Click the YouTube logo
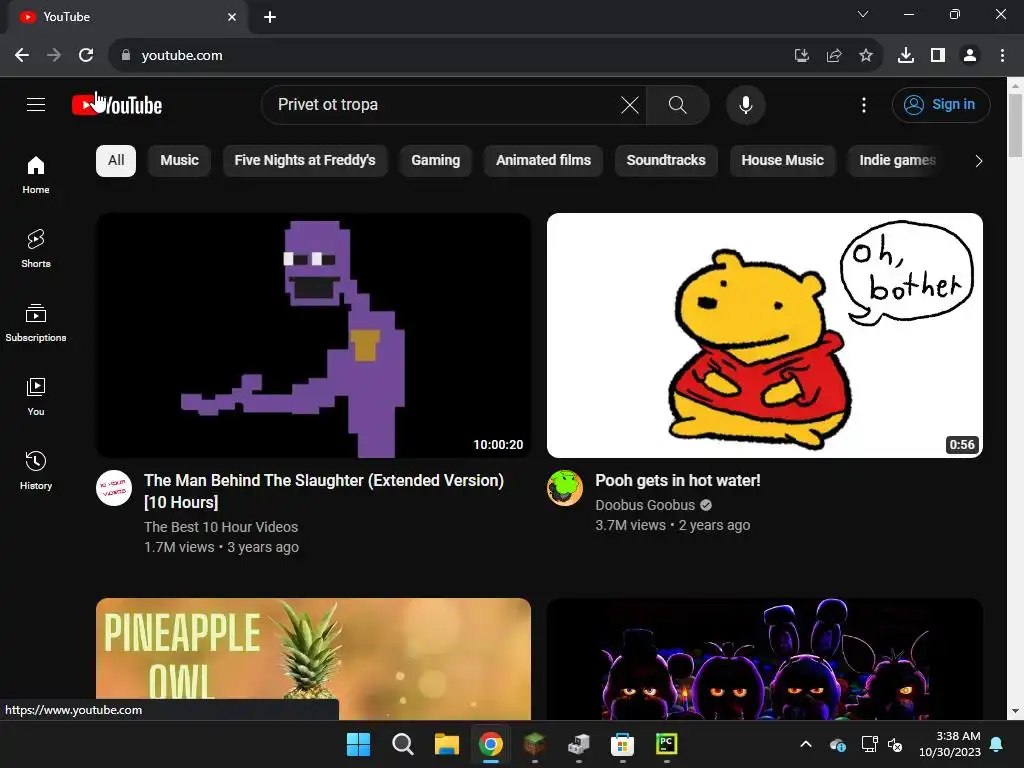 pos(117,105)
